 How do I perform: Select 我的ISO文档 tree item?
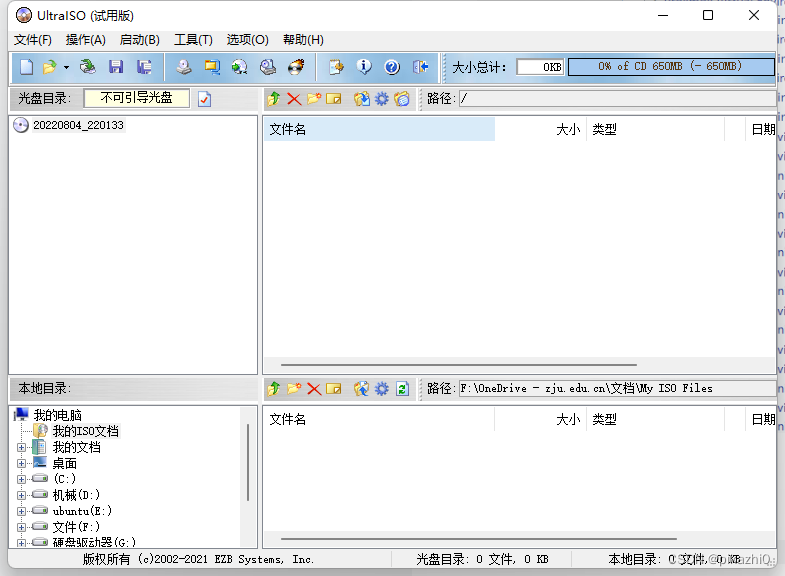(86, 431)
